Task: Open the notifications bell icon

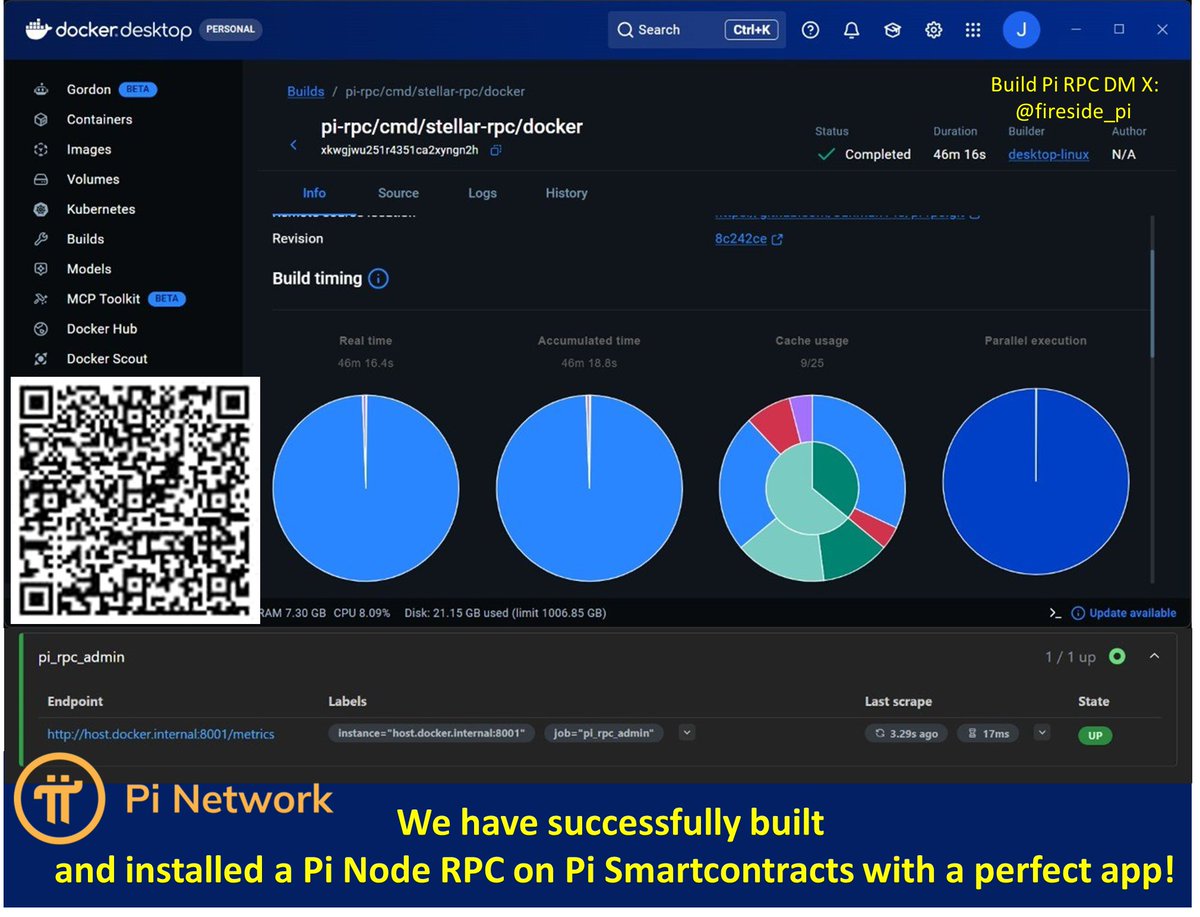Action: pyautogui.click(x=852, y=30)
